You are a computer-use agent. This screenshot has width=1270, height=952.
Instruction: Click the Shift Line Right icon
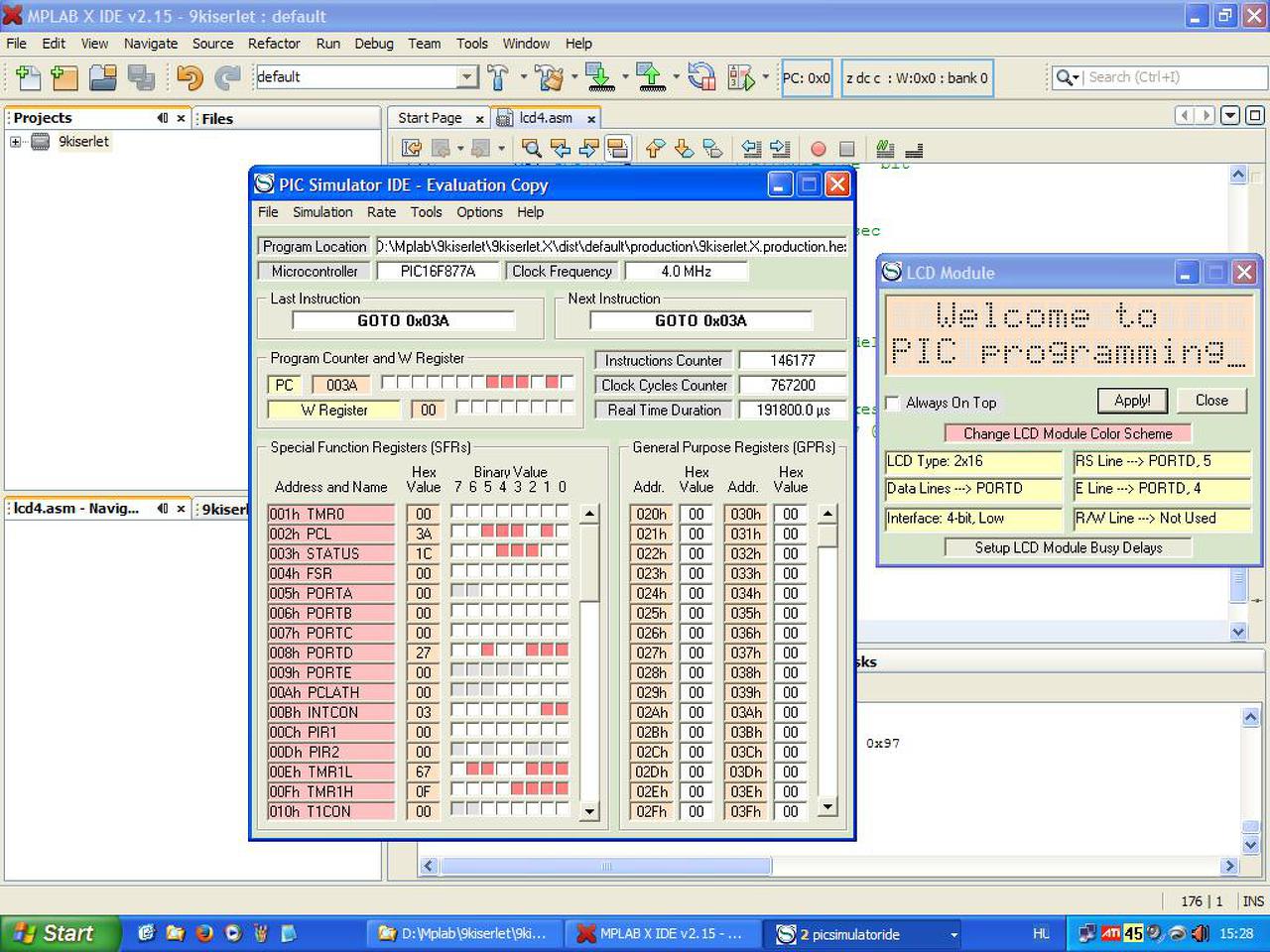point(781,149)
